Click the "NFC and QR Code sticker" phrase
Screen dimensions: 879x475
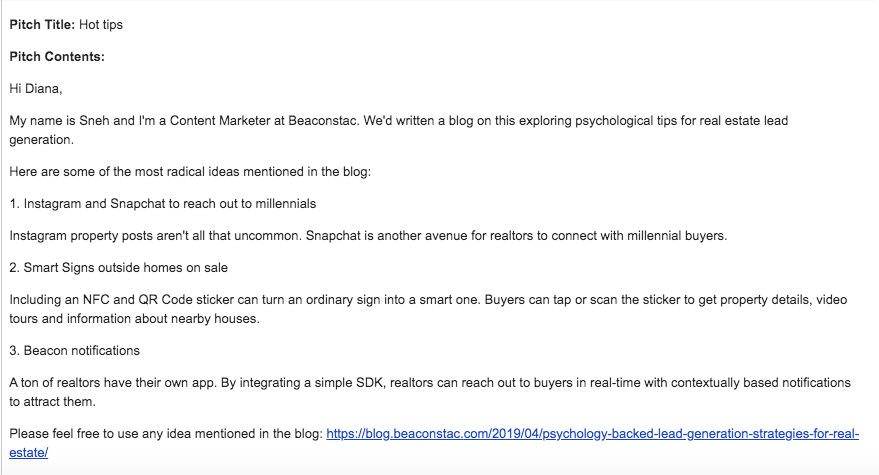[158, 299]
